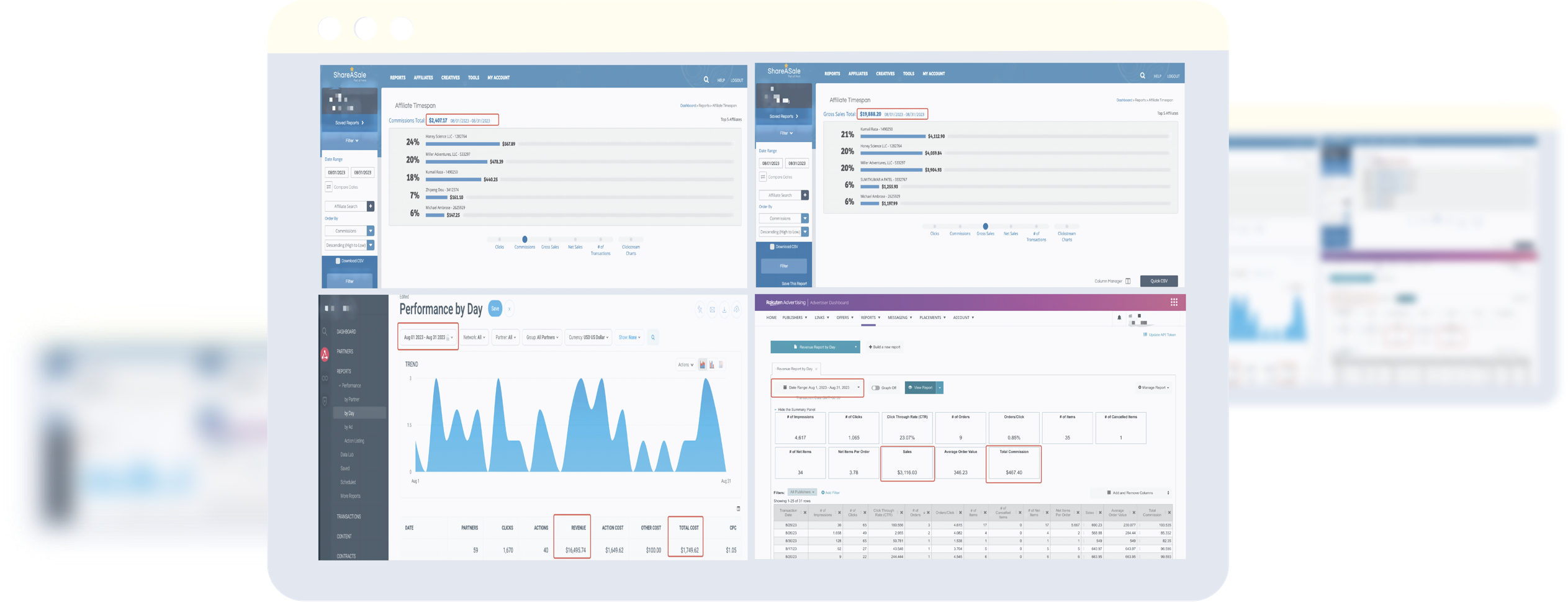The height and width of the screenshot is (602, 1568).
Task: Click search magnifier in Gross Sales ShareASale header
Action: click(1142, 75)
